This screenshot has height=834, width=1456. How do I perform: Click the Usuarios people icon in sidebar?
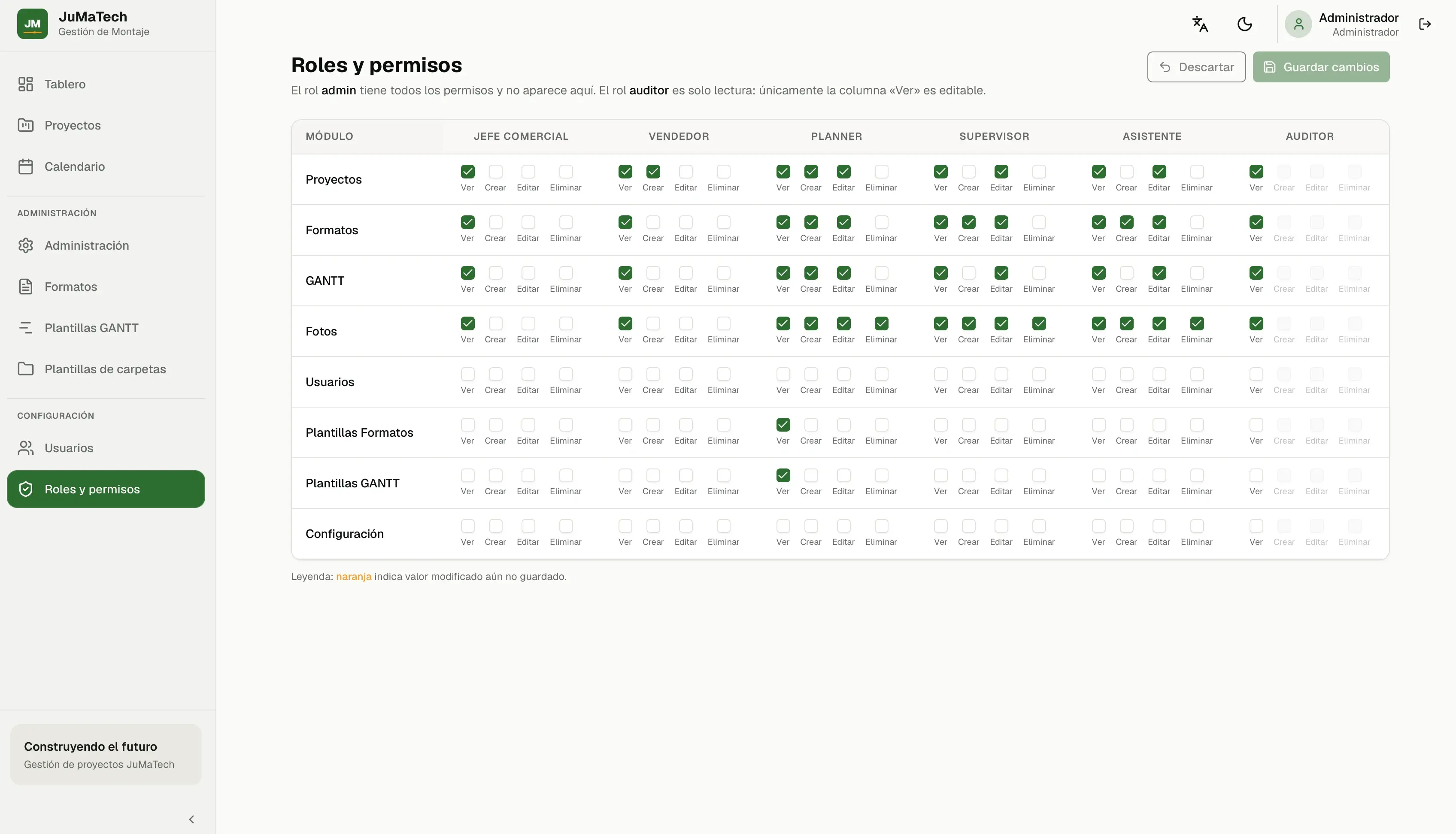(26, 448)
